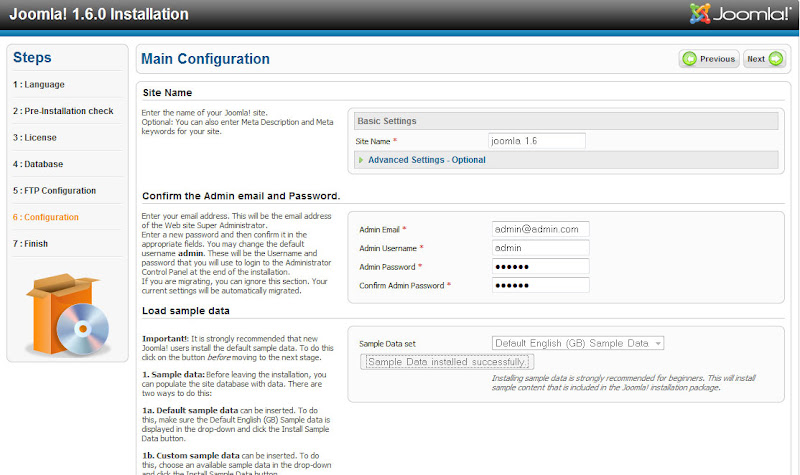This screenshot has height=475, width=800.
Task: Select step 2 : Pre-Installation check
Action: pos(63,111)
